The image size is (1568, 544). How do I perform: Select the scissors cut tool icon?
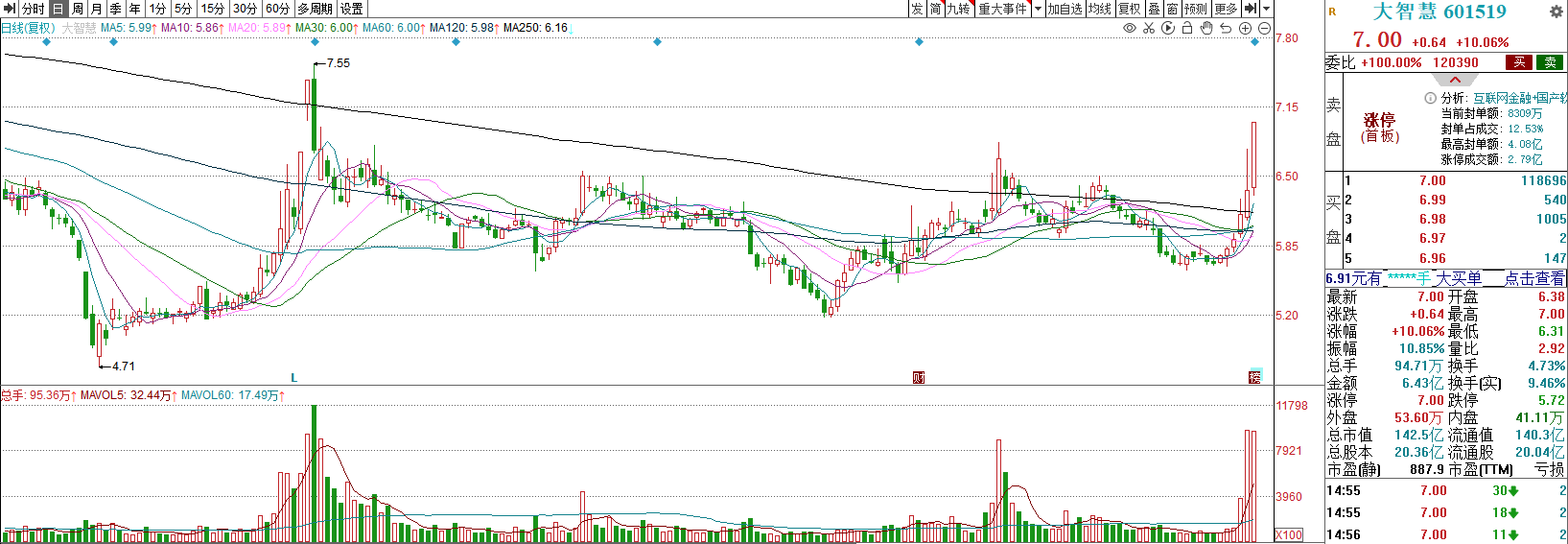pyautogui.click(x=1149, y=28)
